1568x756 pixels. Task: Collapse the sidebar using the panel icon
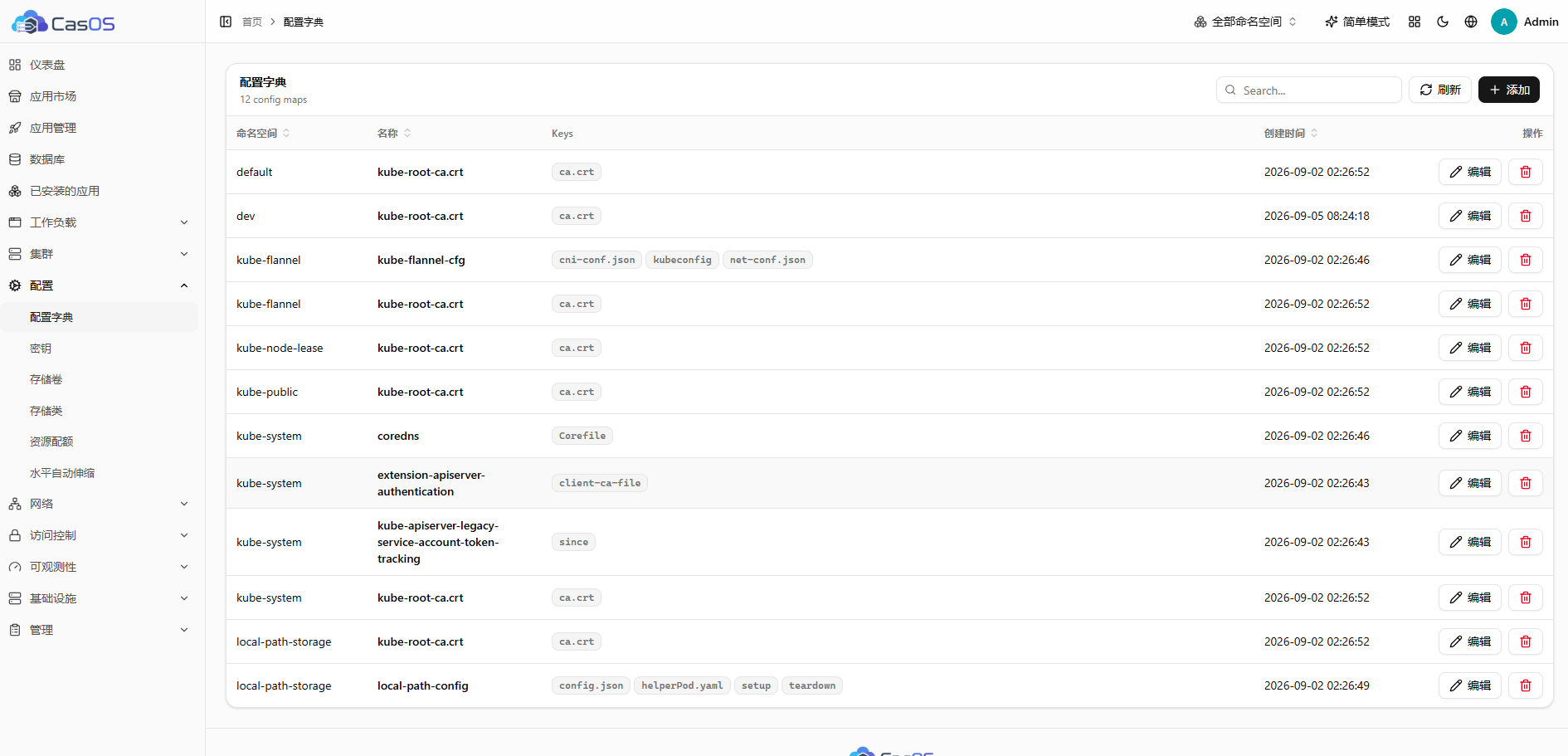click(x=226, y=22)
